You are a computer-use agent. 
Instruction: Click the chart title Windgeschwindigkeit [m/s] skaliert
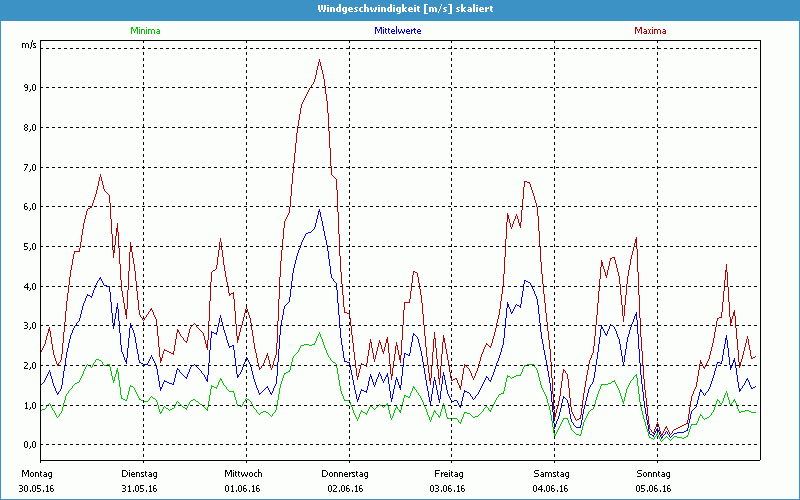[405, 9]
